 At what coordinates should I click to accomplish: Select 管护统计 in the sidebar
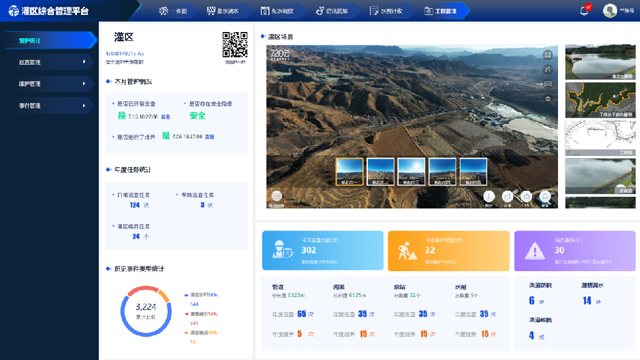tap(51, 40)
